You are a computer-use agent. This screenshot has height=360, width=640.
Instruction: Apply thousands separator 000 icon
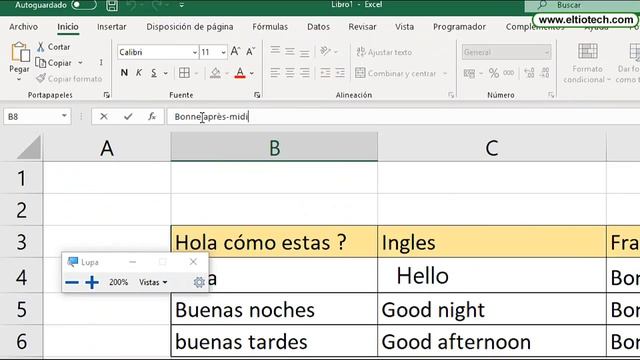click(509, 73)
